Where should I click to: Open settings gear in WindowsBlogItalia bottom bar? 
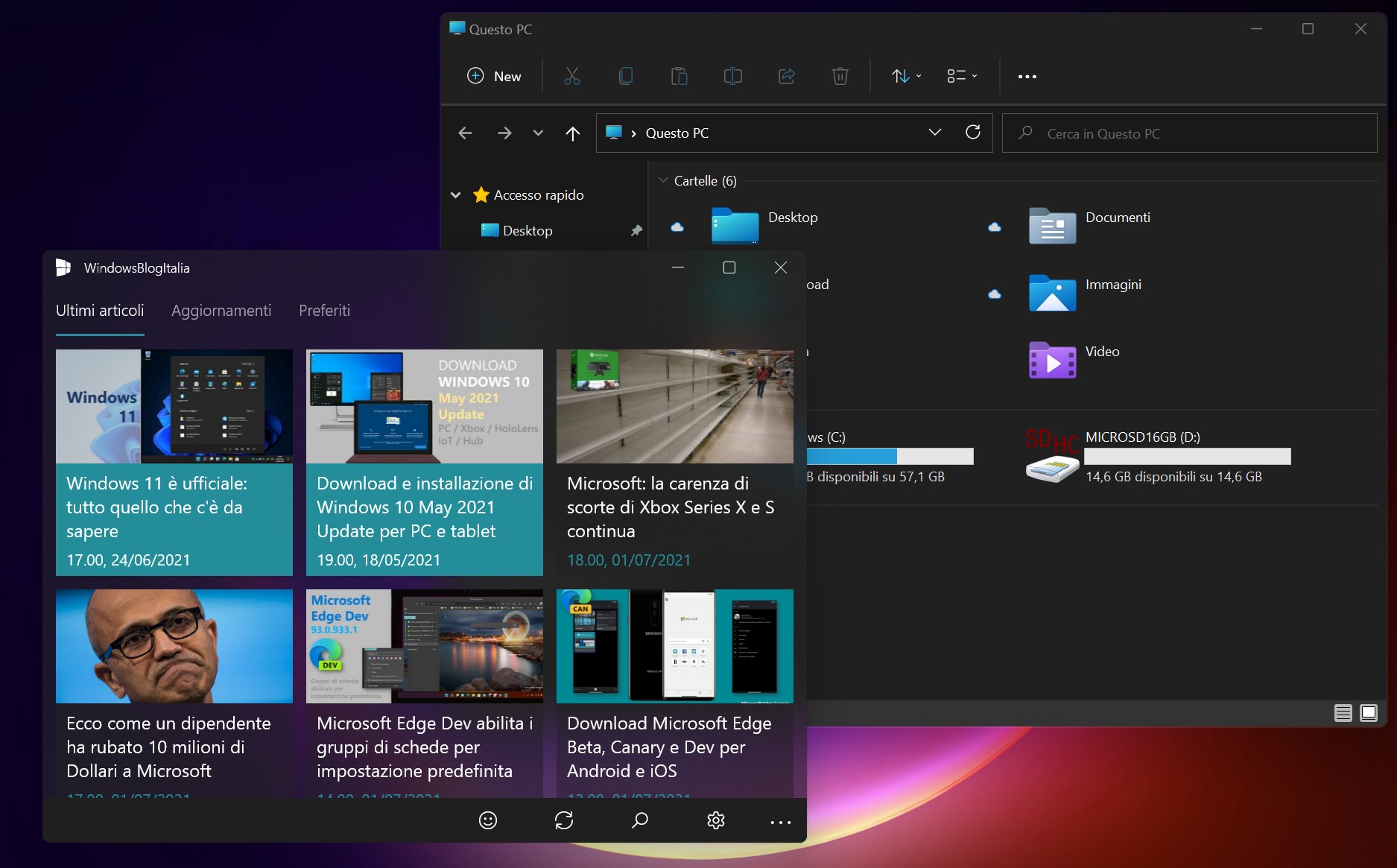(715, 820)
